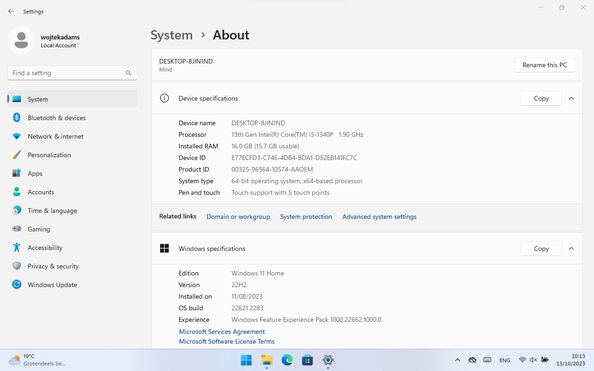Copy the Device specifications

[541, 99]
